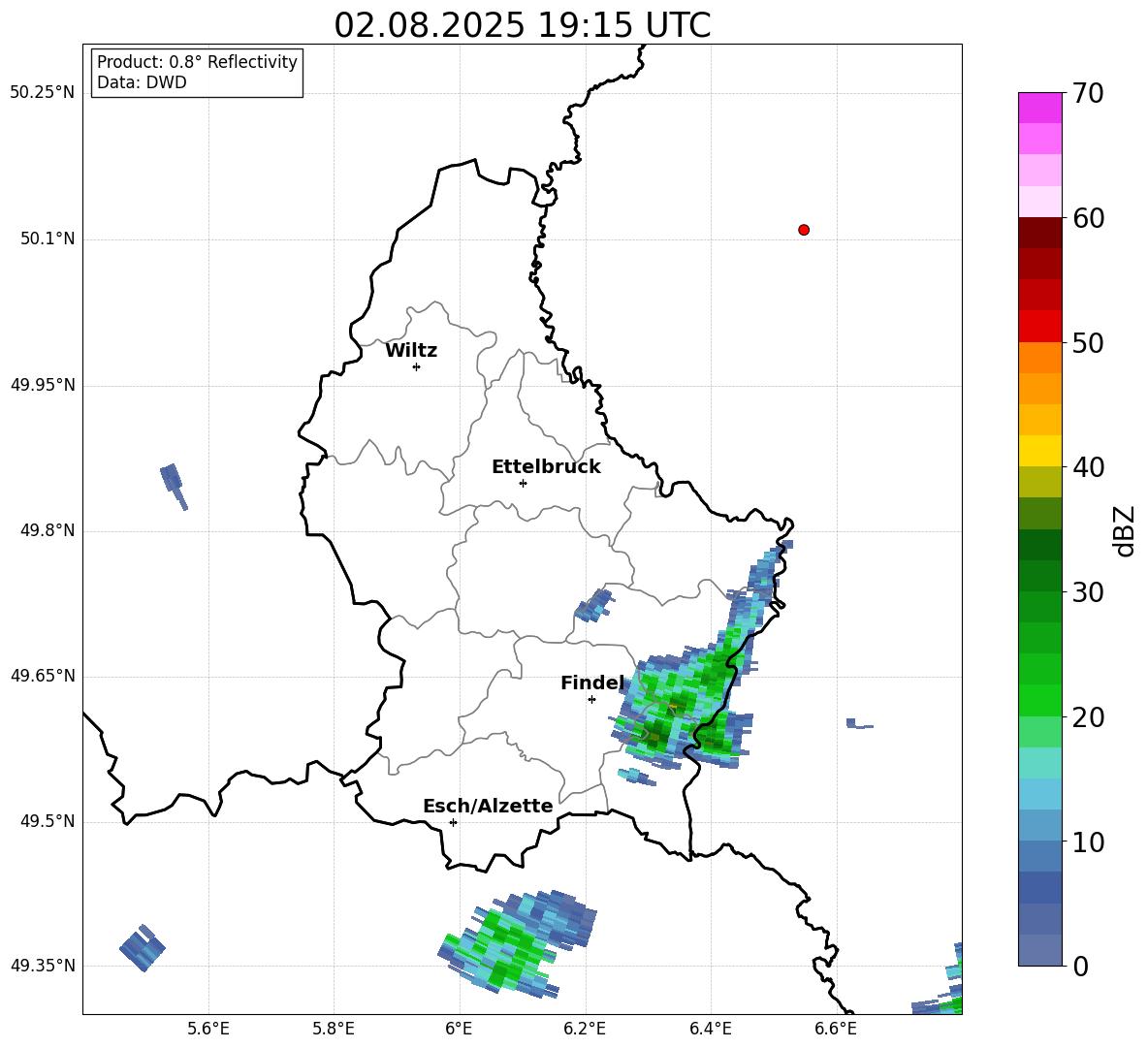This screenshot has height=1048, width=1148.
Task: Click the title 02.08.2025 19:15 UTC
Action: 523,25
